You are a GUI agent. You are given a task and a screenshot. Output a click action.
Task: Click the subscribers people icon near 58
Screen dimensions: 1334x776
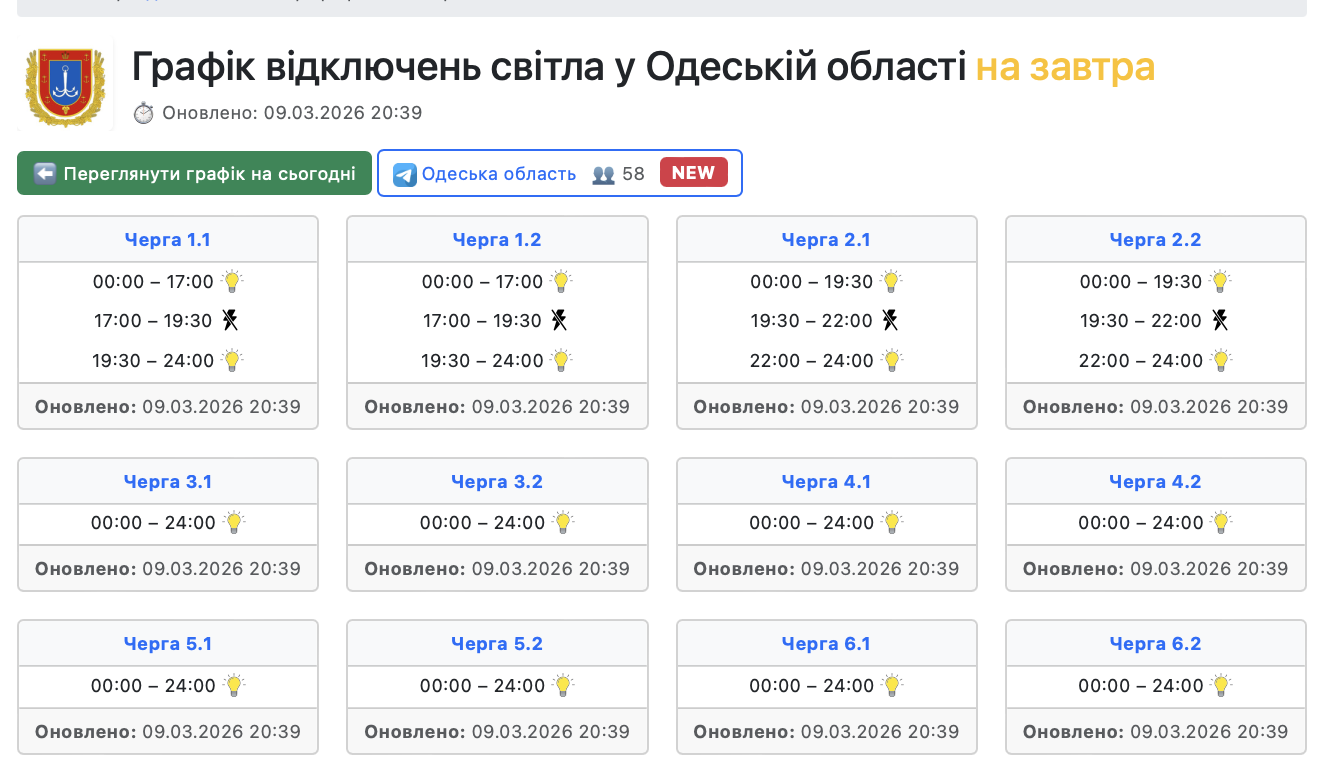click(x=603, y=174)
